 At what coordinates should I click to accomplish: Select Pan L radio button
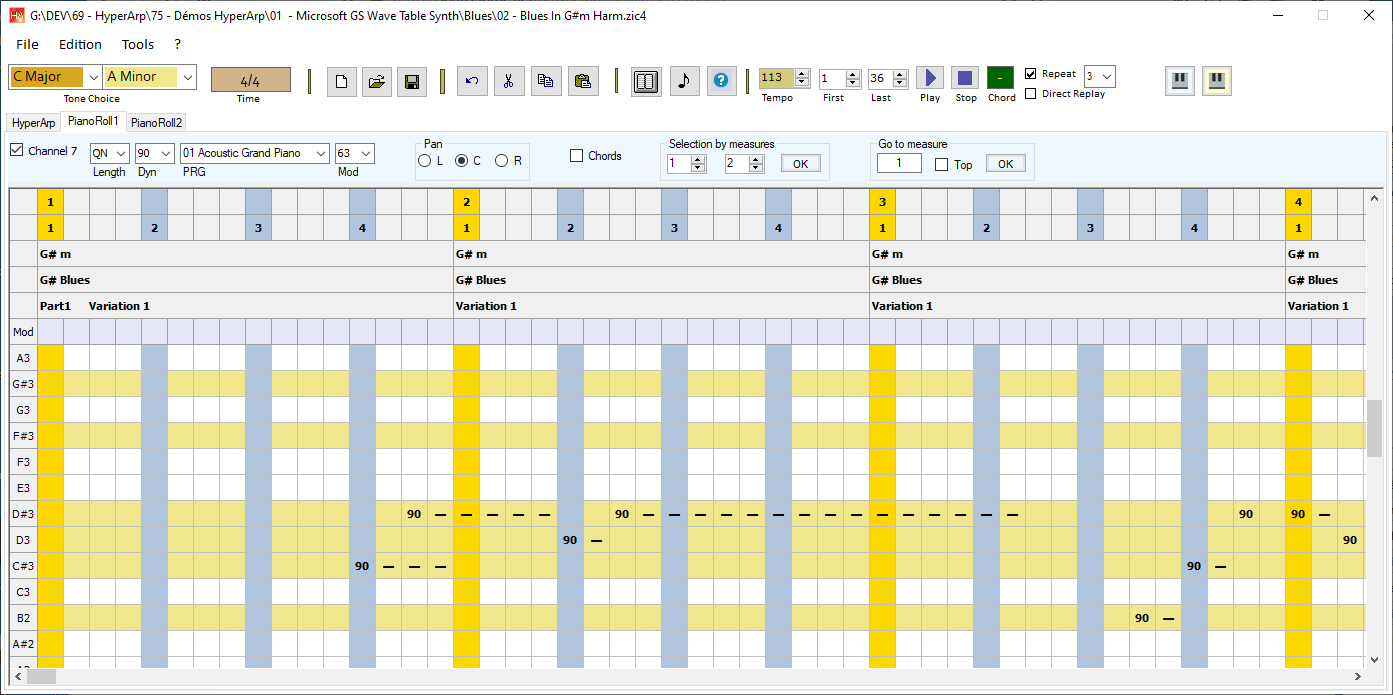425,161
